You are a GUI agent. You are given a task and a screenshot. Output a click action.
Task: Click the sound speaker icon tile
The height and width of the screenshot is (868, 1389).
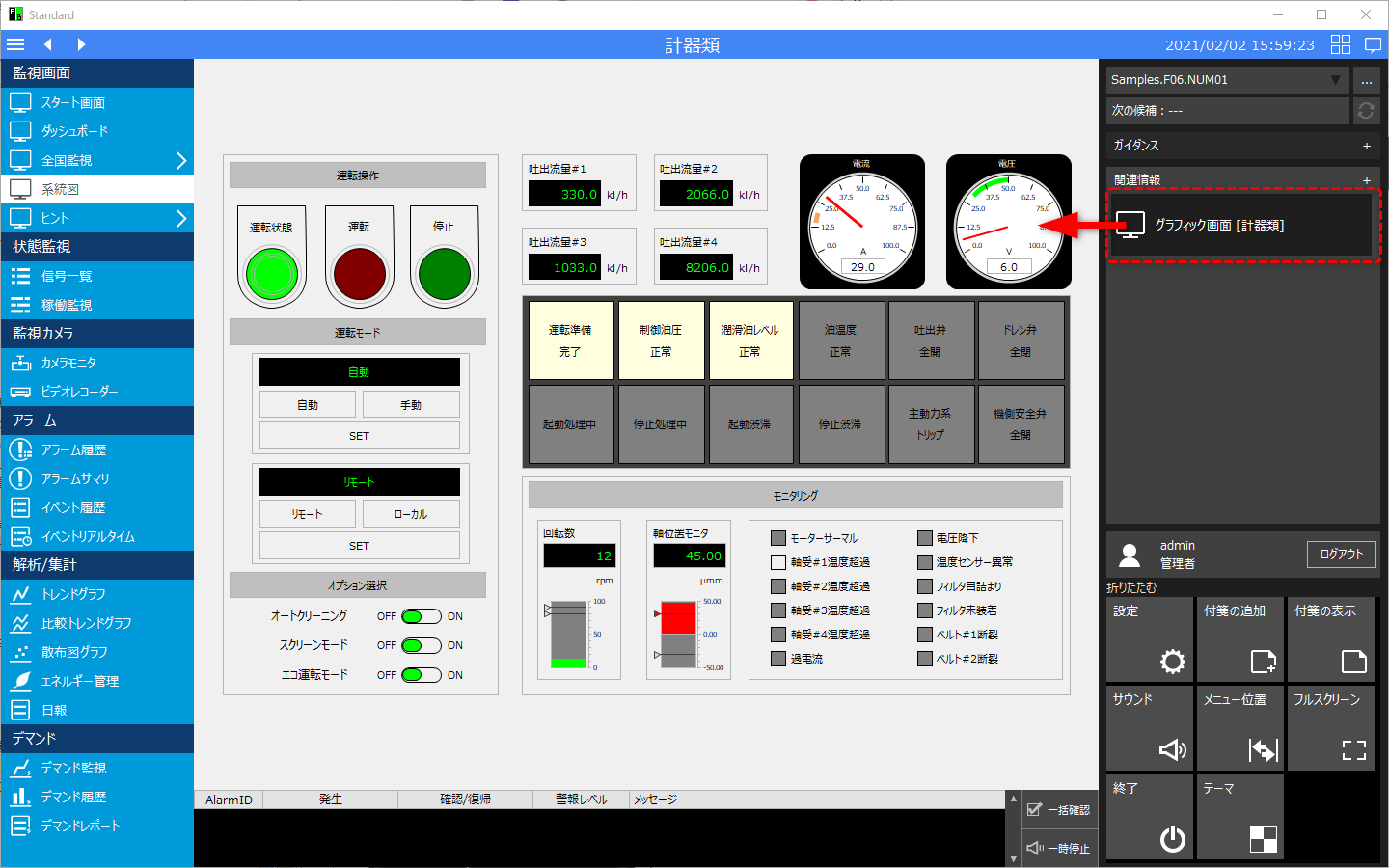click(x=1149, y=728)
